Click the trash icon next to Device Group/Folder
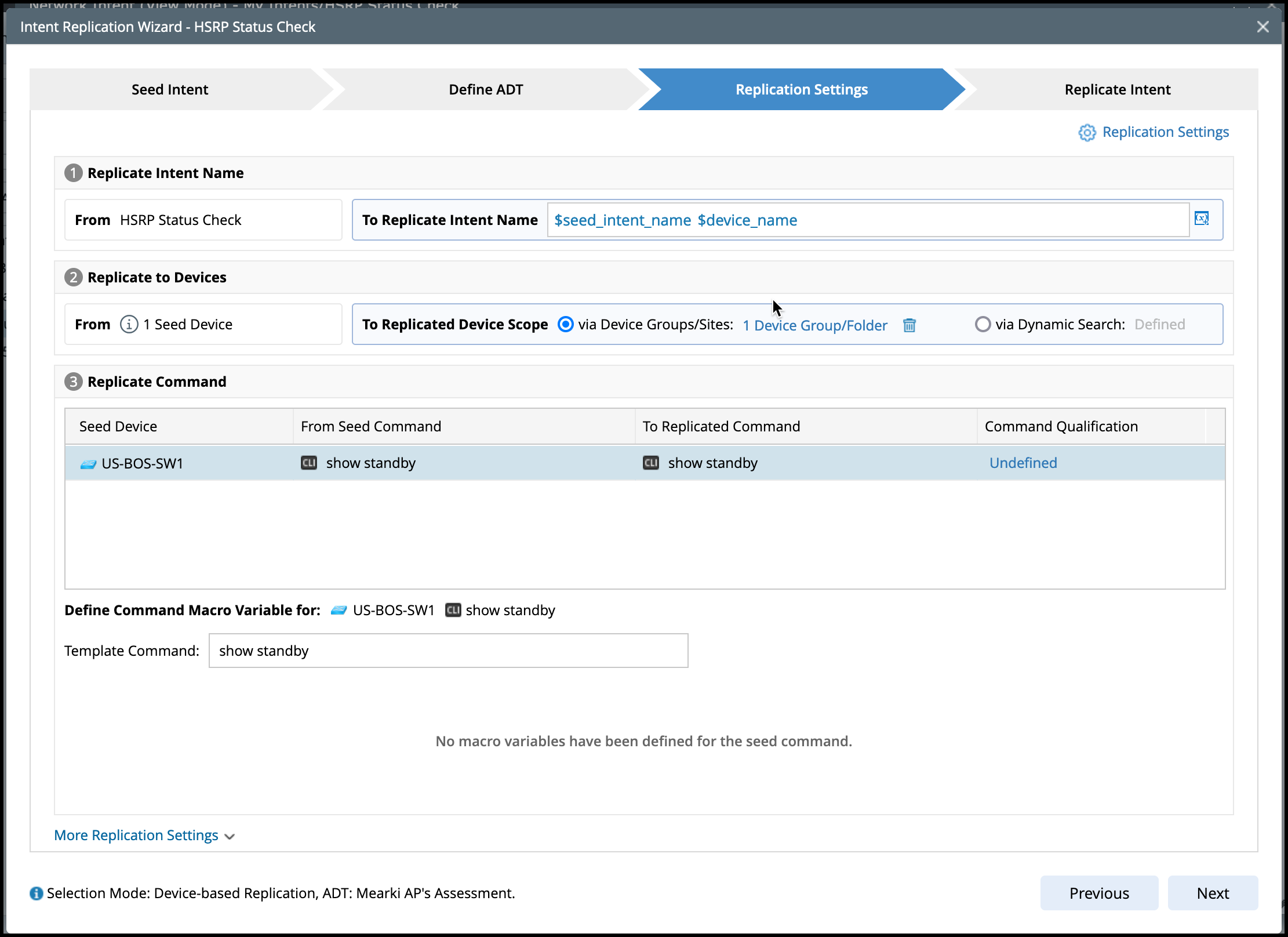 (x=909, y=325)
